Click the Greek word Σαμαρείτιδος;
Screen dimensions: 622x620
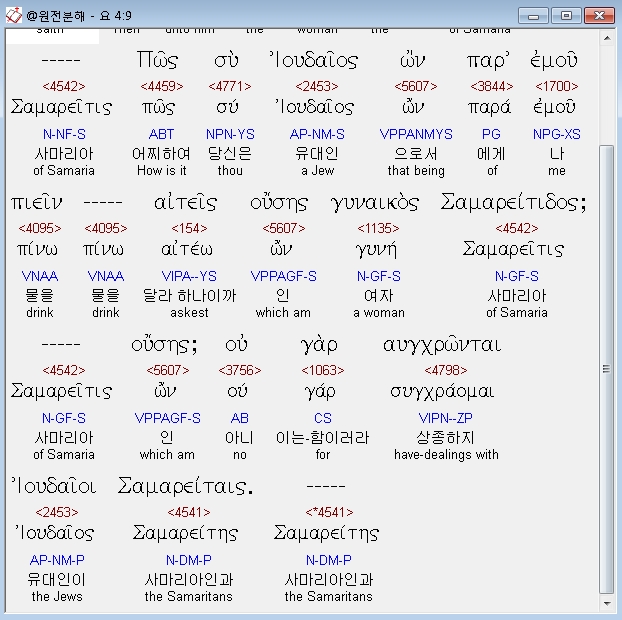tap(513, 202)
